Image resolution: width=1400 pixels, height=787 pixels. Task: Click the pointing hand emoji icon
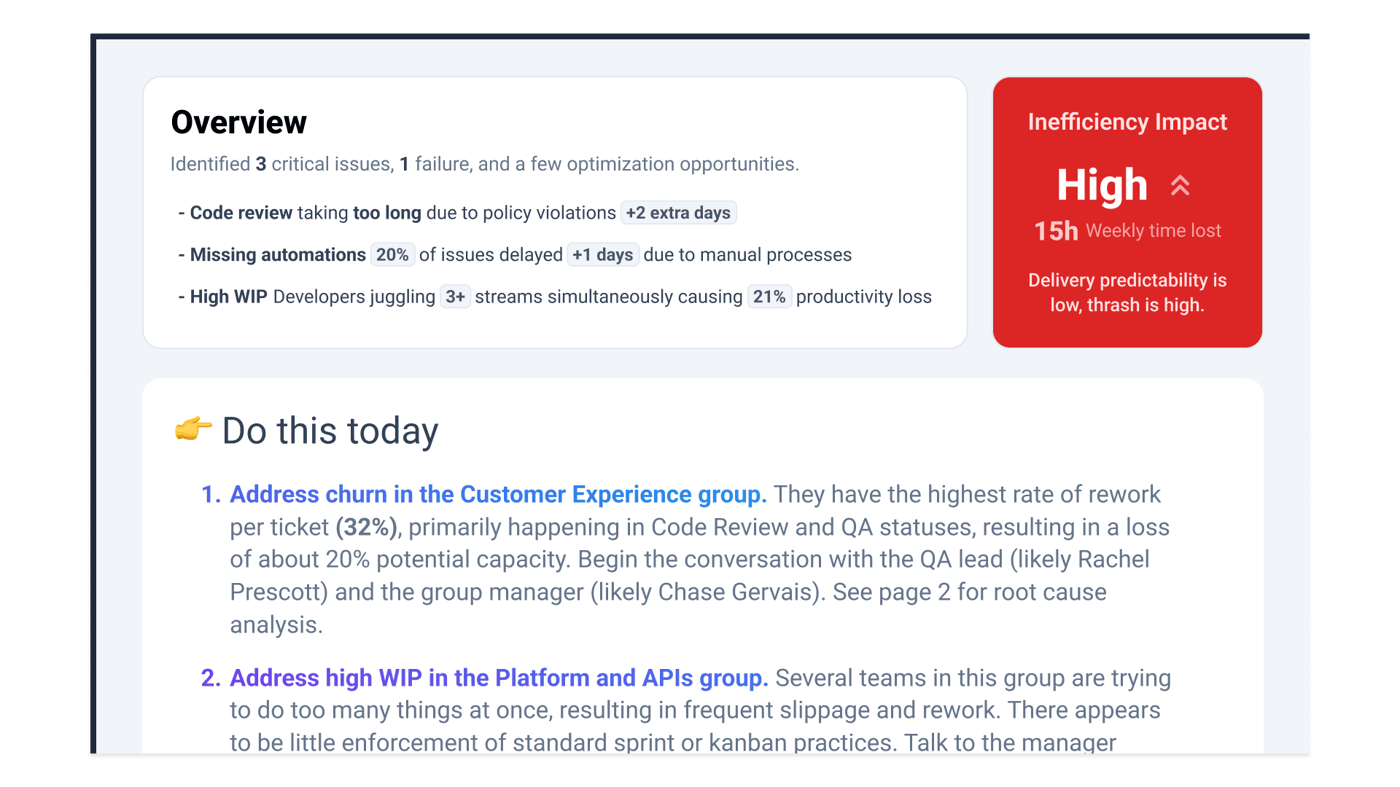point(193,430)
